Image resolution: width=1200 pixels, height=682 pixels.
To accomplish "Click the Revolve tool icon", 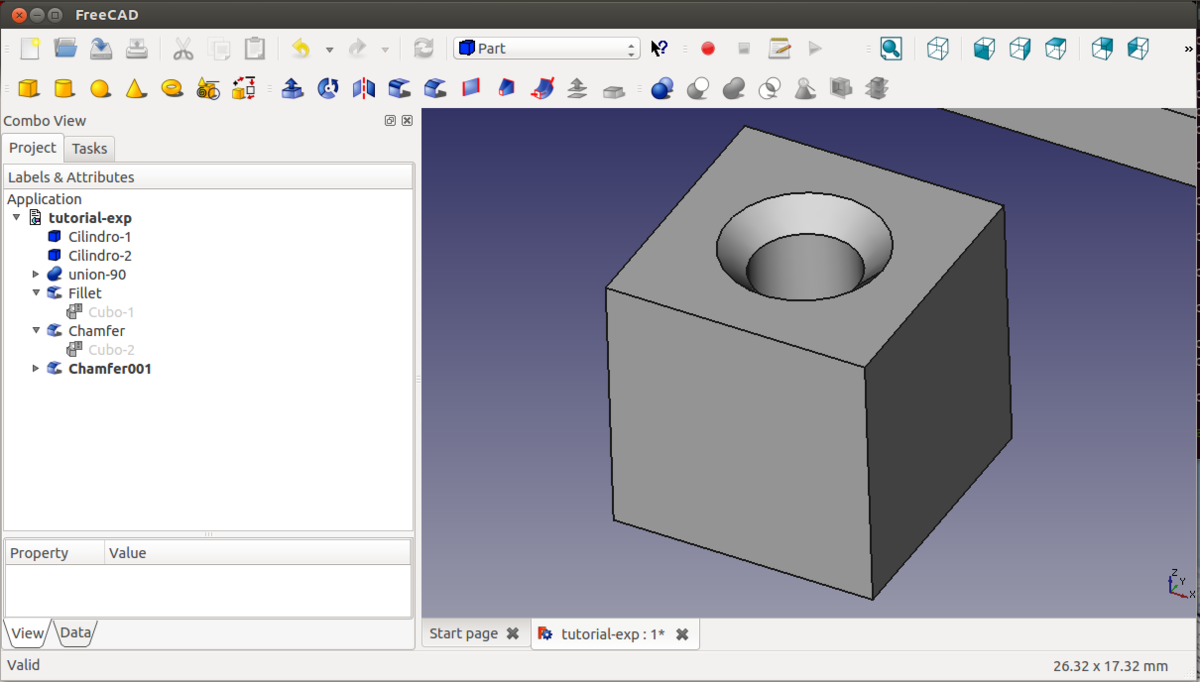I will (x=328, y=88).
